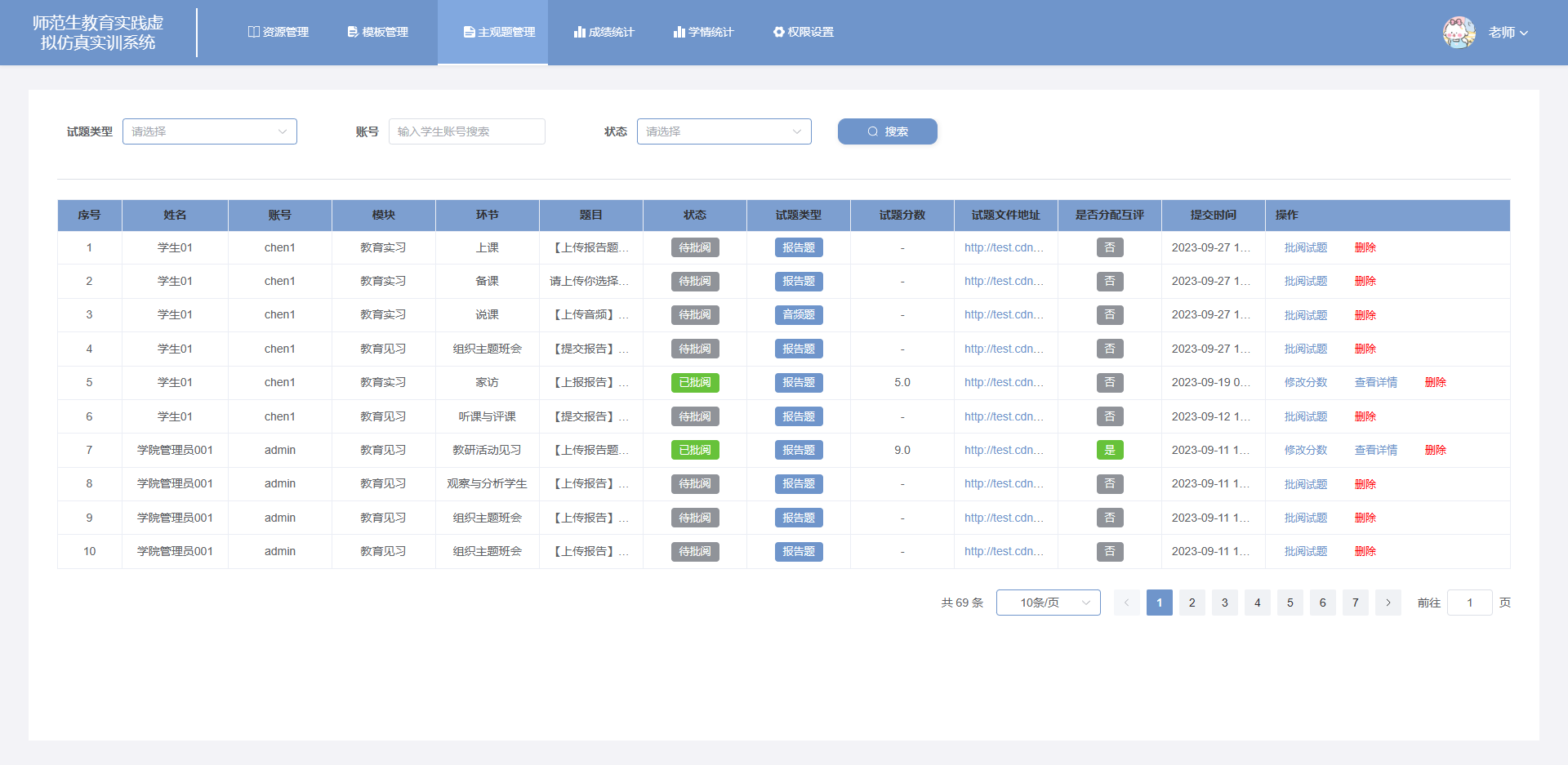Click score 9.0 in row 7
This screenshot has width=1568, height=765.
click(902, 450)
